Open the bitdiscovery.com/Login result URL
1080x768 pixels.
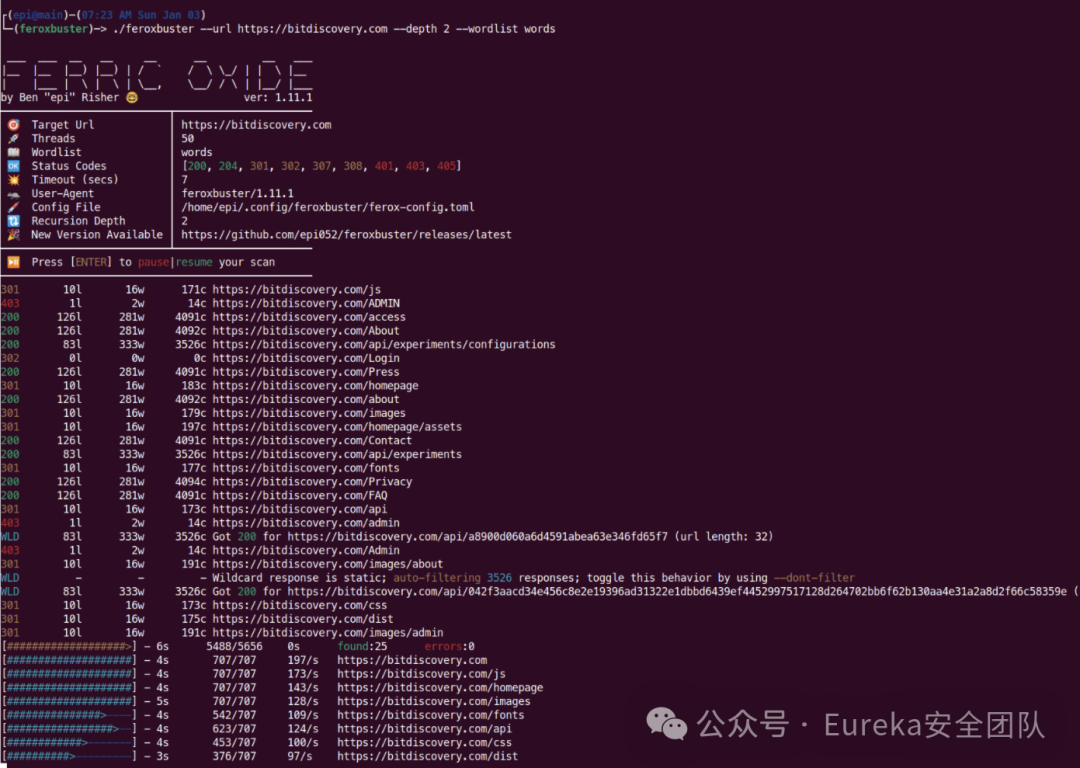point(306,358)
